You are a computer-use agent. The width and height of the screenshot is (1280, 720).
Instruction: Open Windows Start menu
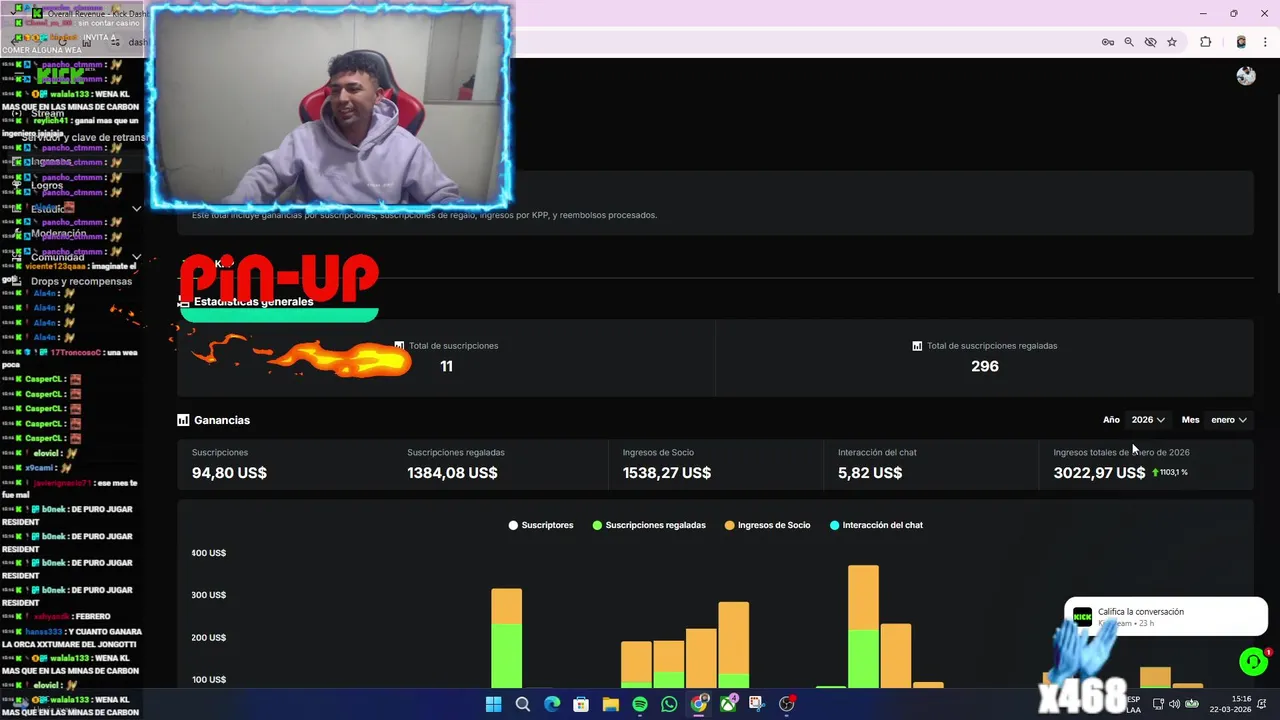(493, 704)
